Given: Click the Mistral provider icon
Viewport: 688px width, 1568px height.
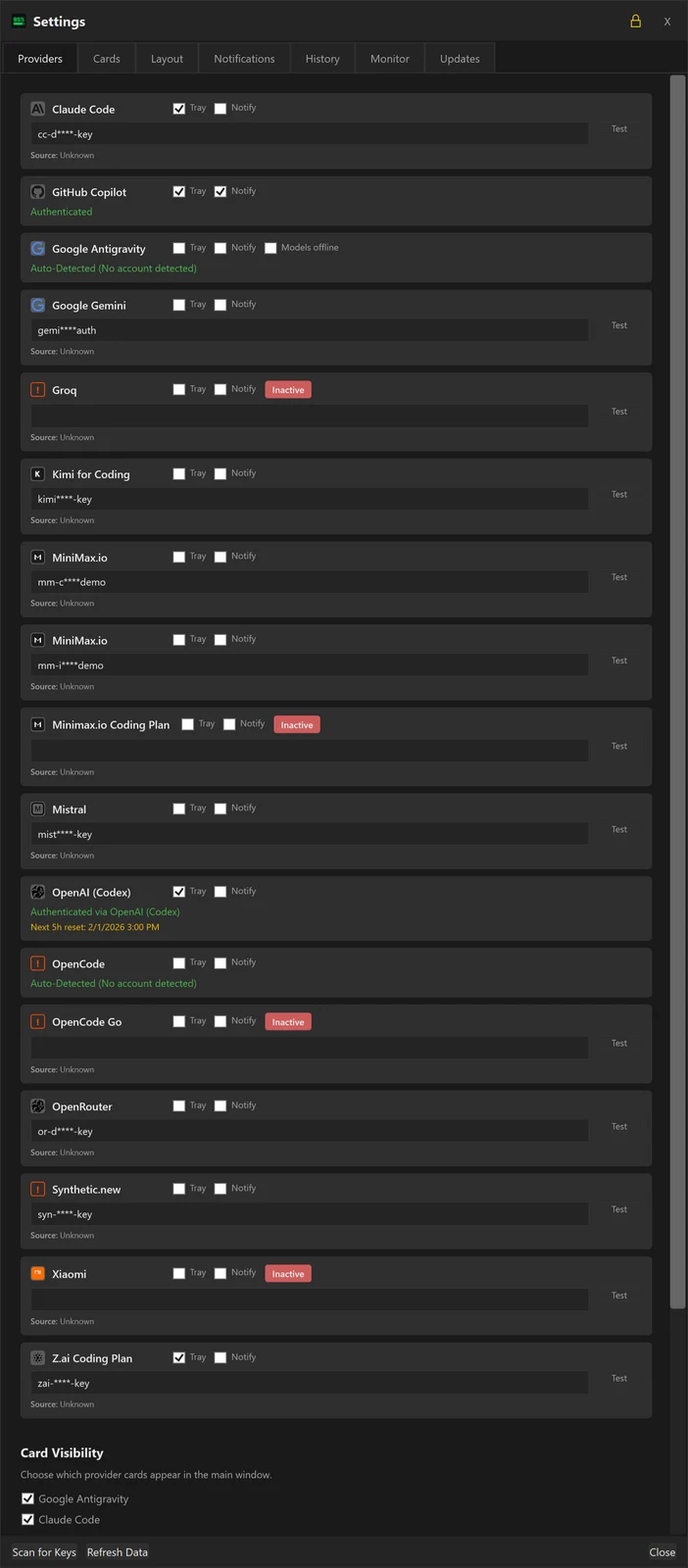Looking at the screenshot, I should coord(37,809).
